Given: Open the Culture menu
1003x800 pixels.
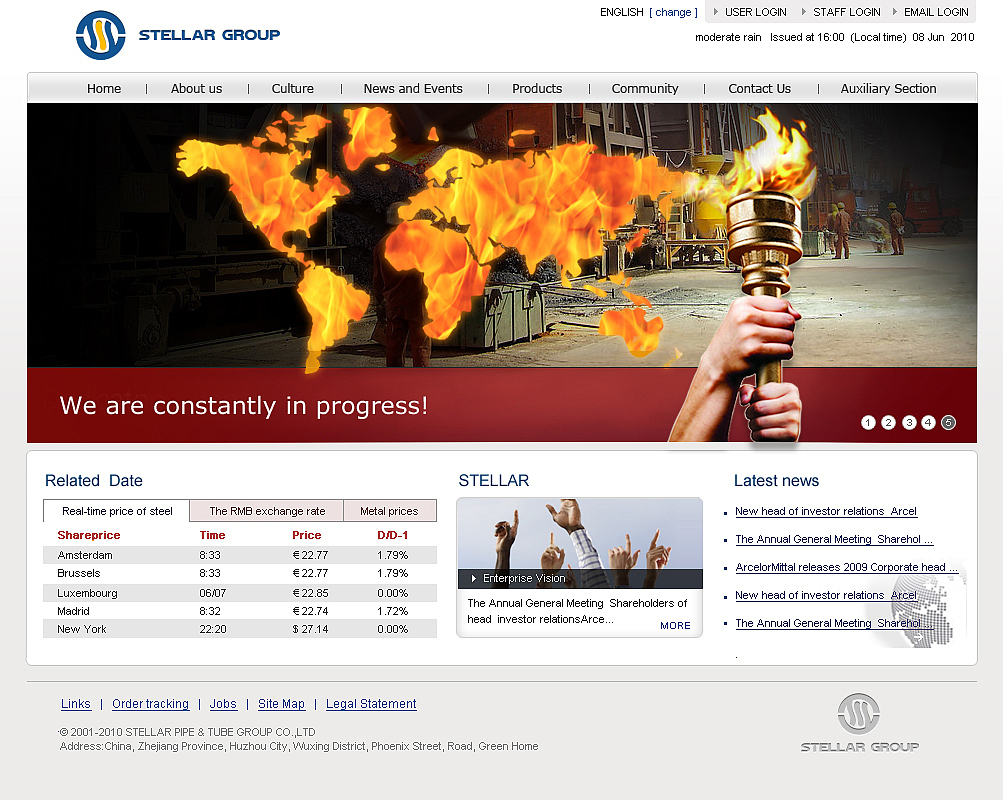Looking at the screenshot, I should click(x=292, y=88).
